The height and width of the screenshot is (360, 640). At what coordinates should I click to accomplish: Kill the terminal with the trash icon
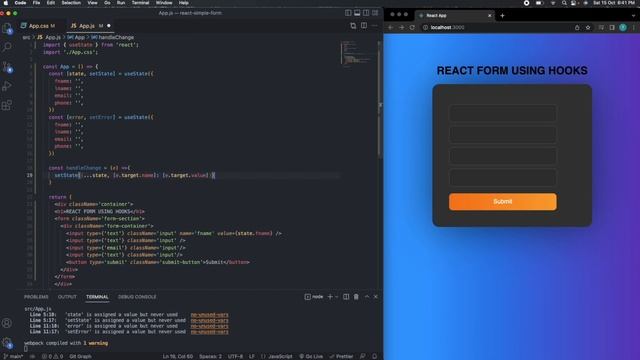pos(356,297)
